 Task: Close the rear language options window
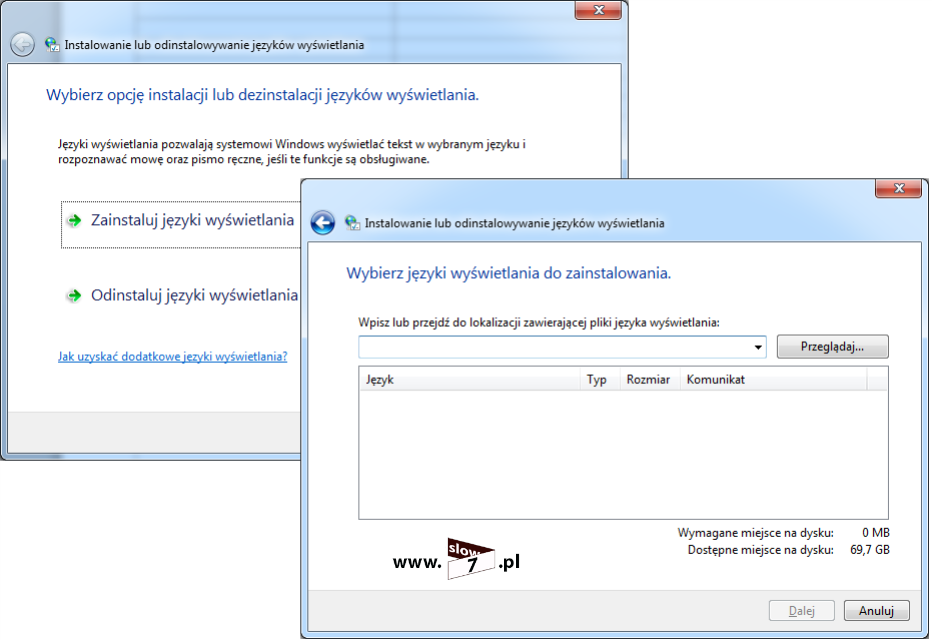coord(598,10)
